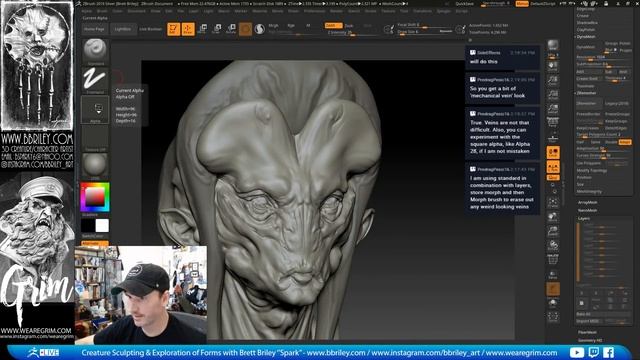The image size is (640, 360).
Task: Toggle the Floor grid button
Action: pos(553,137)
